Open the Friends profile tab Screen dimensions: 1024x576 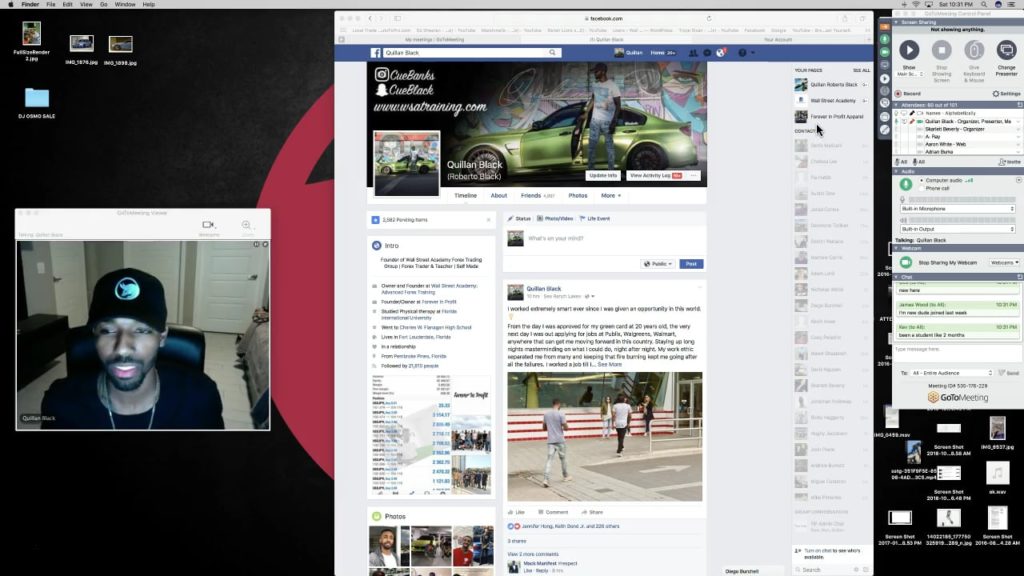(537, 195)
